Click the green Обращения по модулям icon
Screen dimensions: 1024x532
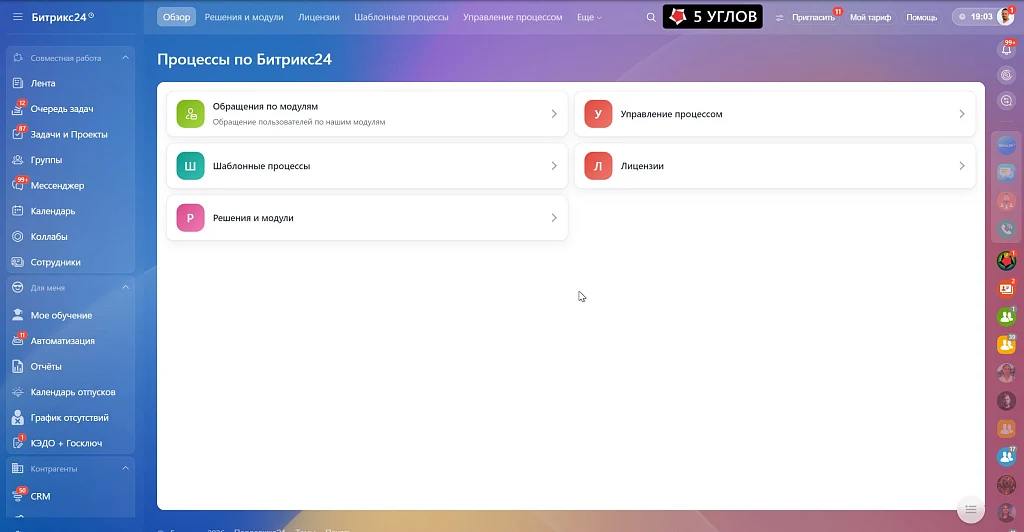click(190, 114)
